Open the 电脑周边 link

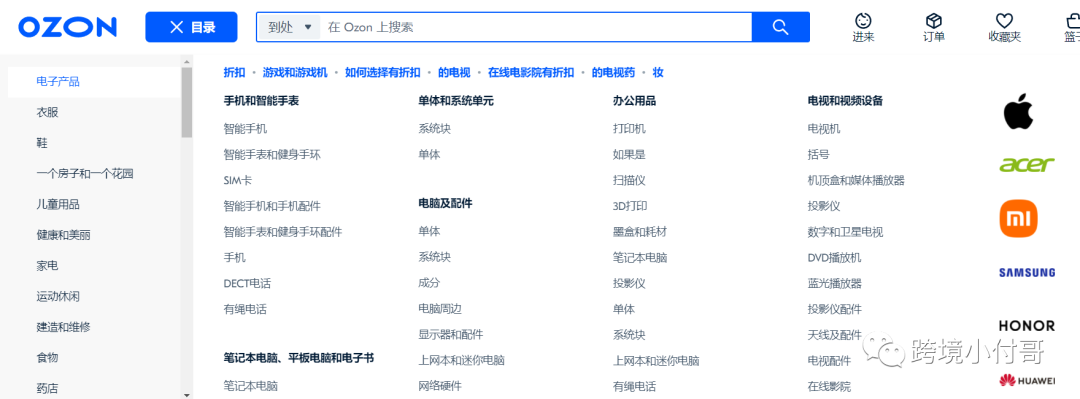pyautogui.click(x=439, y=309)
